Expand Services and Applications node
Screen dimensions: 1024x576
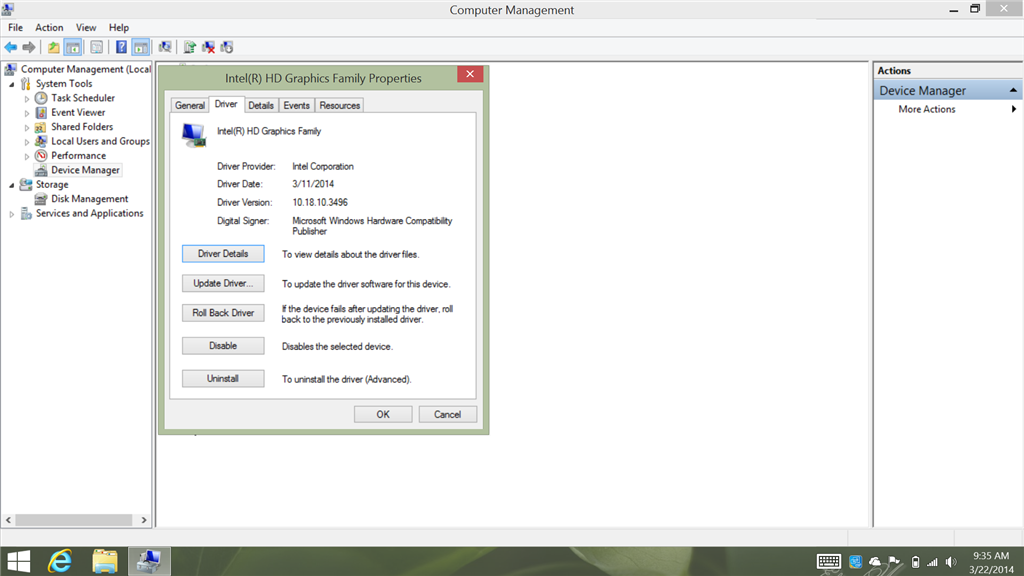[x=11, y=214]
